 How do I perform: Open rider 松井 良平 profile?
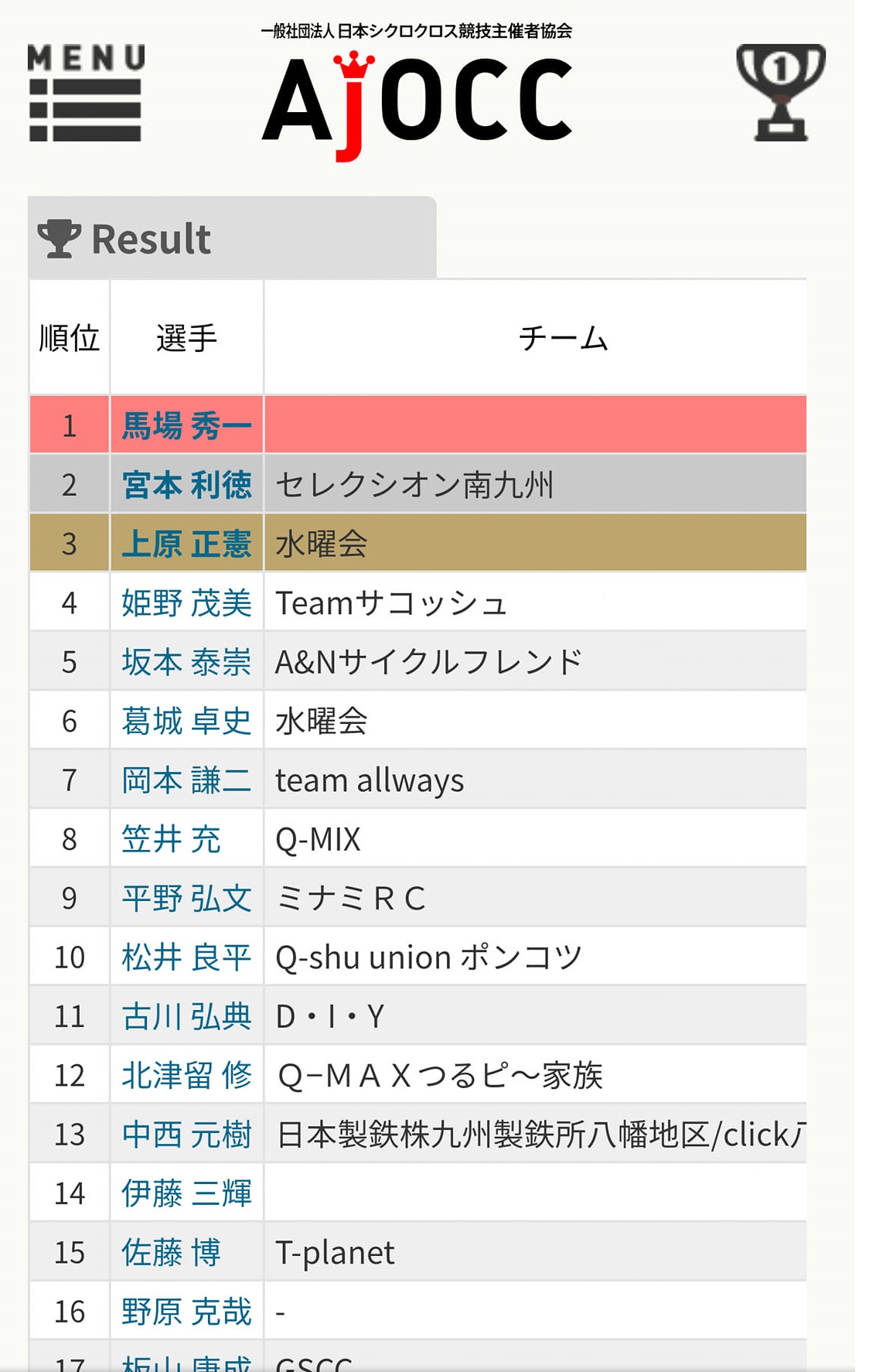pyautogui.click(x=186, y=957)
